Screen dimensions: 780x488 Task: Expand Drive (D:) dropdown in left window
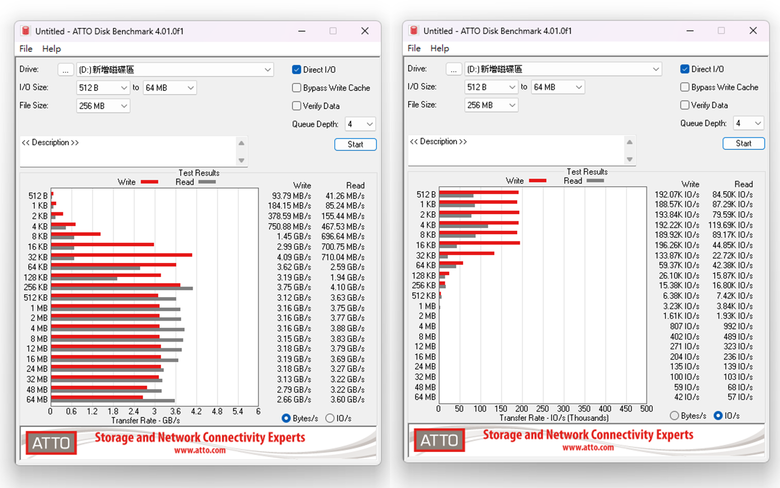coord(175,70)
